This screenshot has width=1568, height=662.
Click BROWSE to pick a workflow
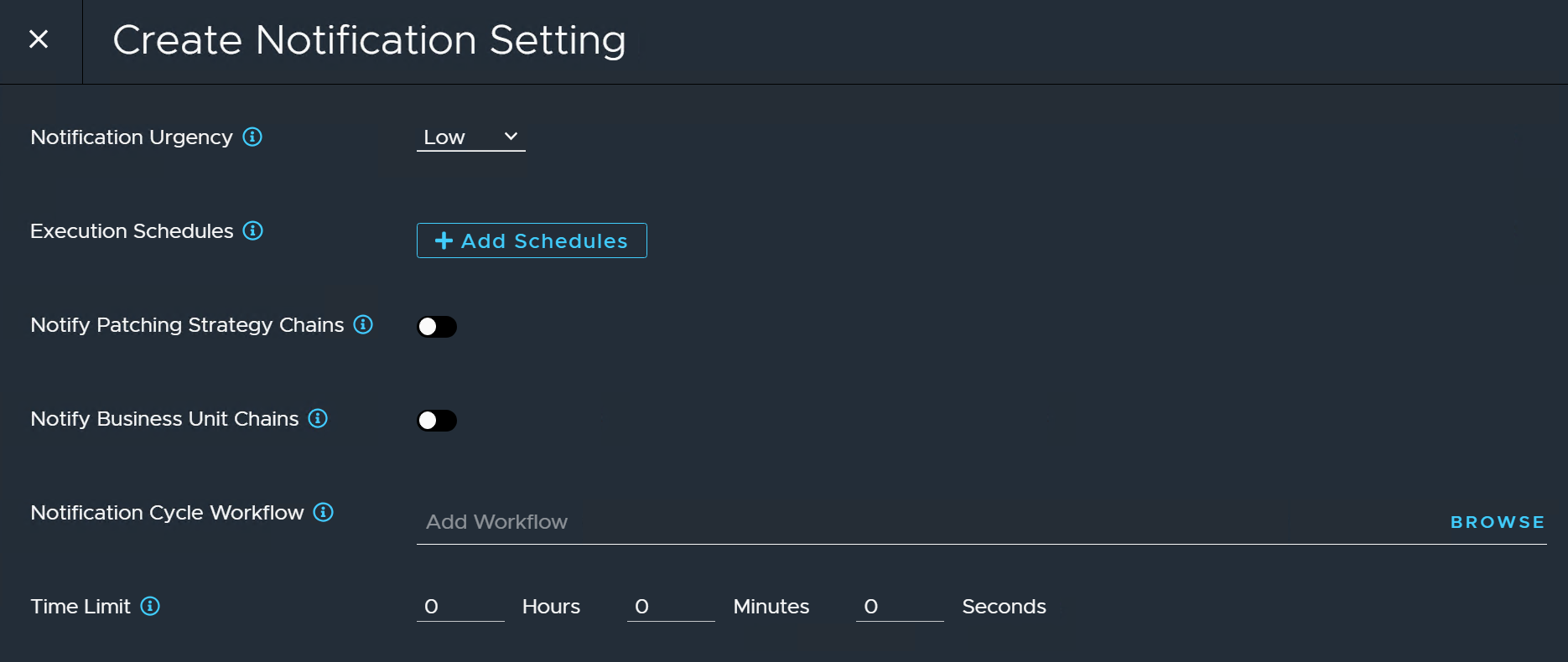(x=1498, y=522)
